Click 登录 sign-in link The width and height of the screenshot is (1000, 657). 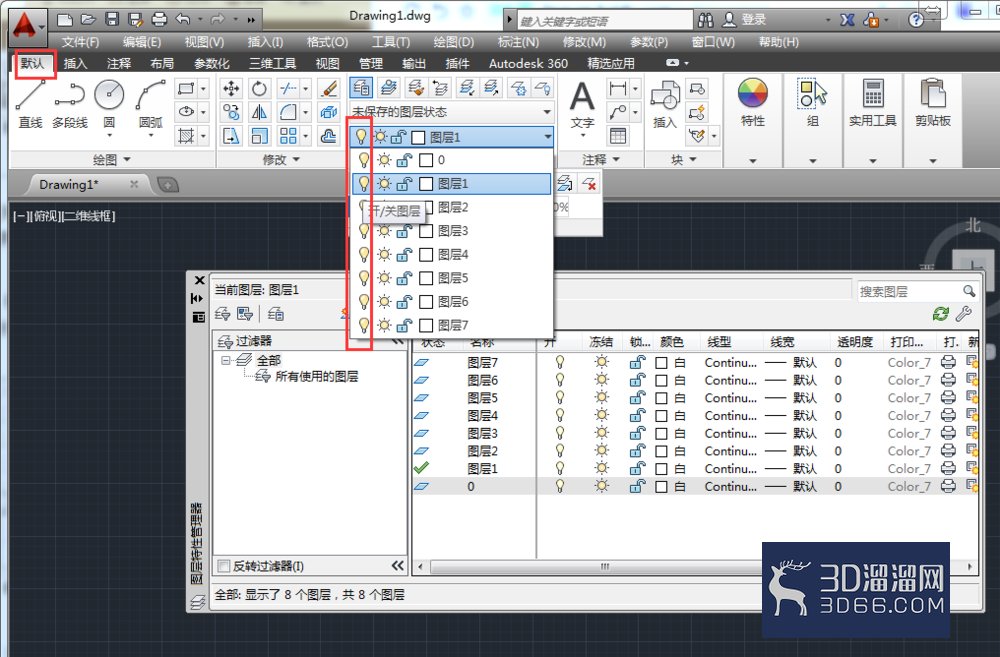point(753,20)
